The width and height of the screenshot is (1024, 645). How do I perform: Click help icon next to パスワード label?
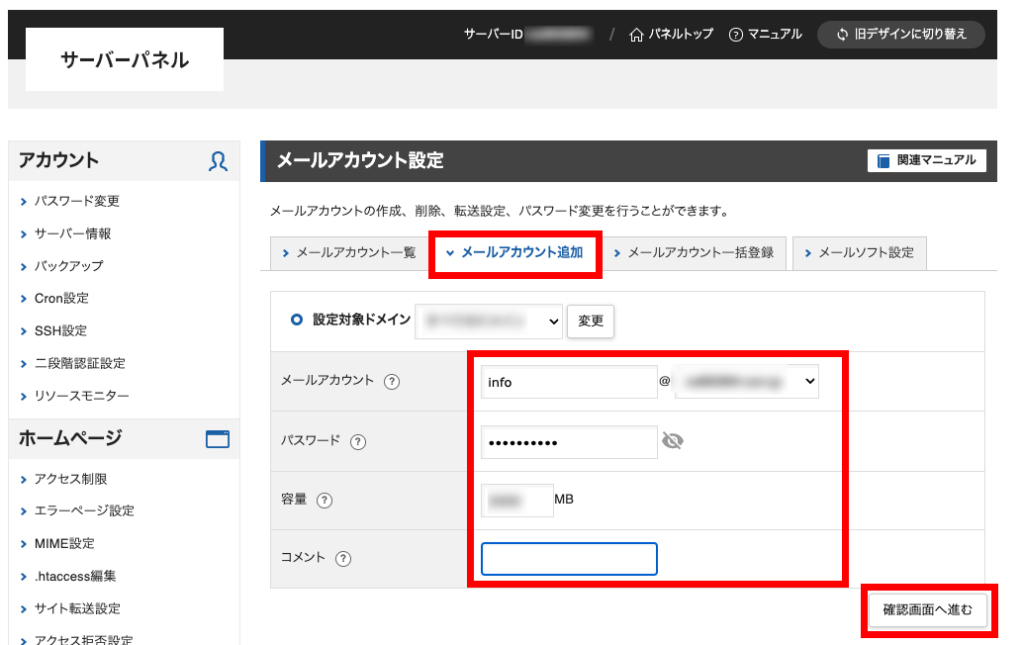pyautogui.click(x=358, y=442)
